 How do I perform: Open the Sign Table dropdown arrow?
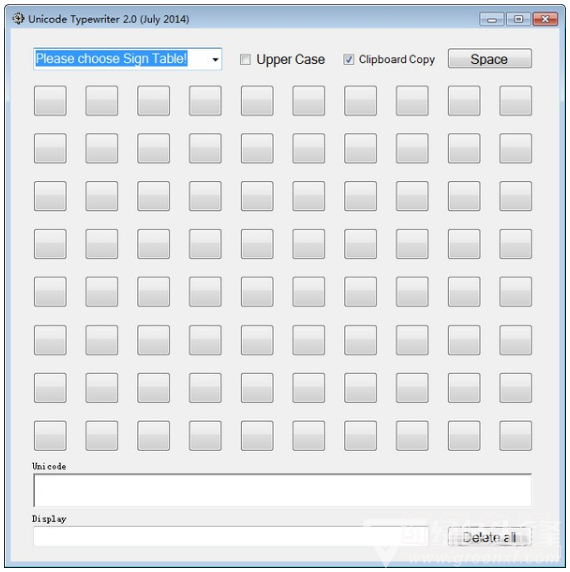[216, 59]
